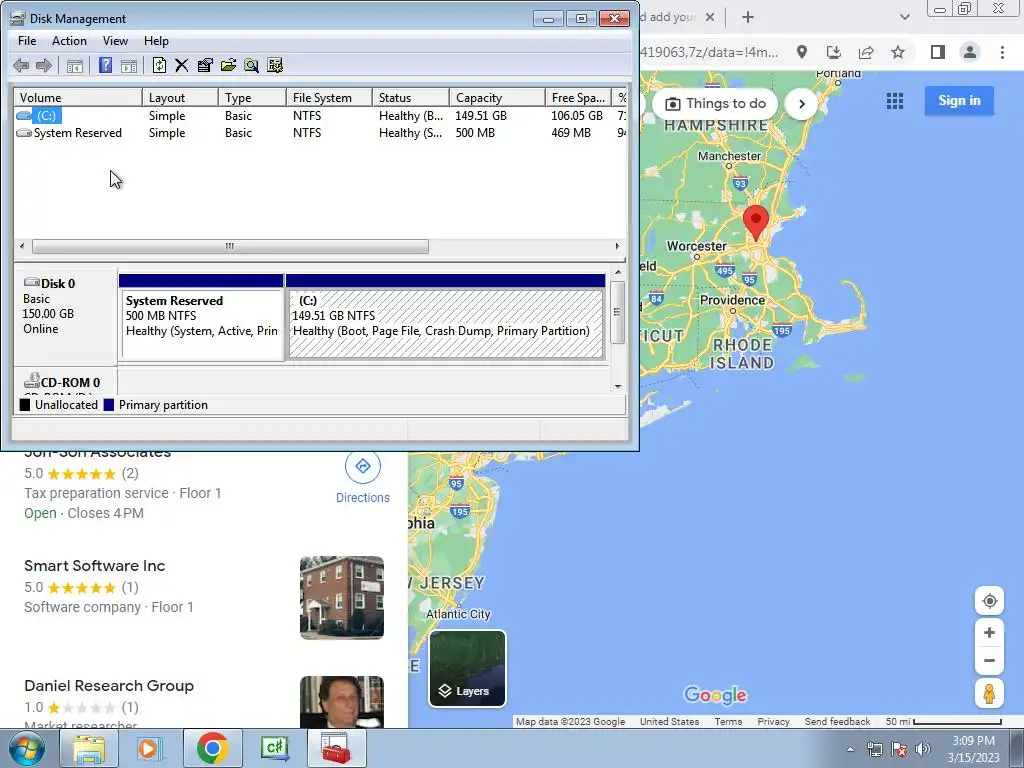Viewport: 1024px width, 768px height.
Task: Select the System Reserved partition block on Disk 0
Action: point(201,317)
